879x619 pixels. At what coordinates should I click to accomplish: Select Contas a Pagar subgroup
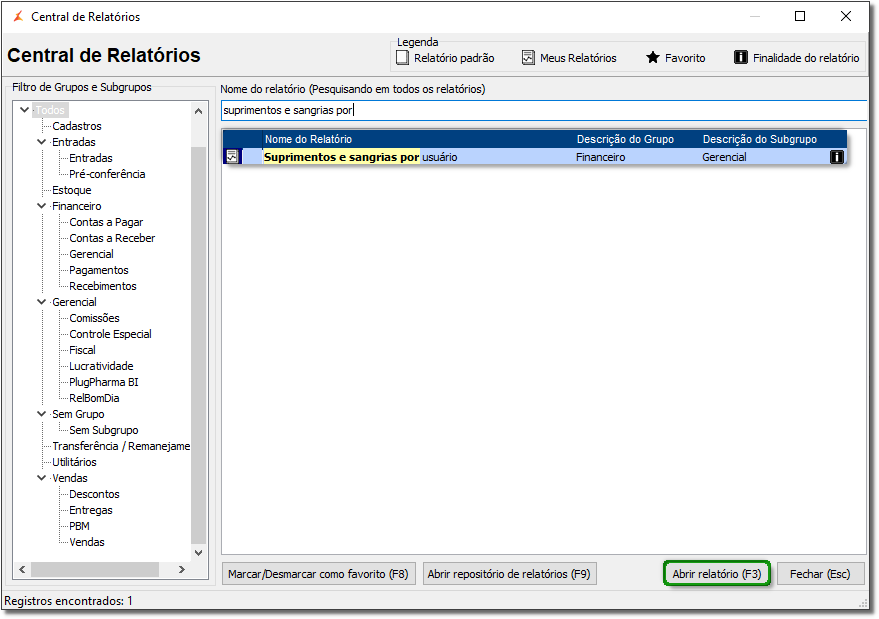pyautogui.click(x=106, y=222)
